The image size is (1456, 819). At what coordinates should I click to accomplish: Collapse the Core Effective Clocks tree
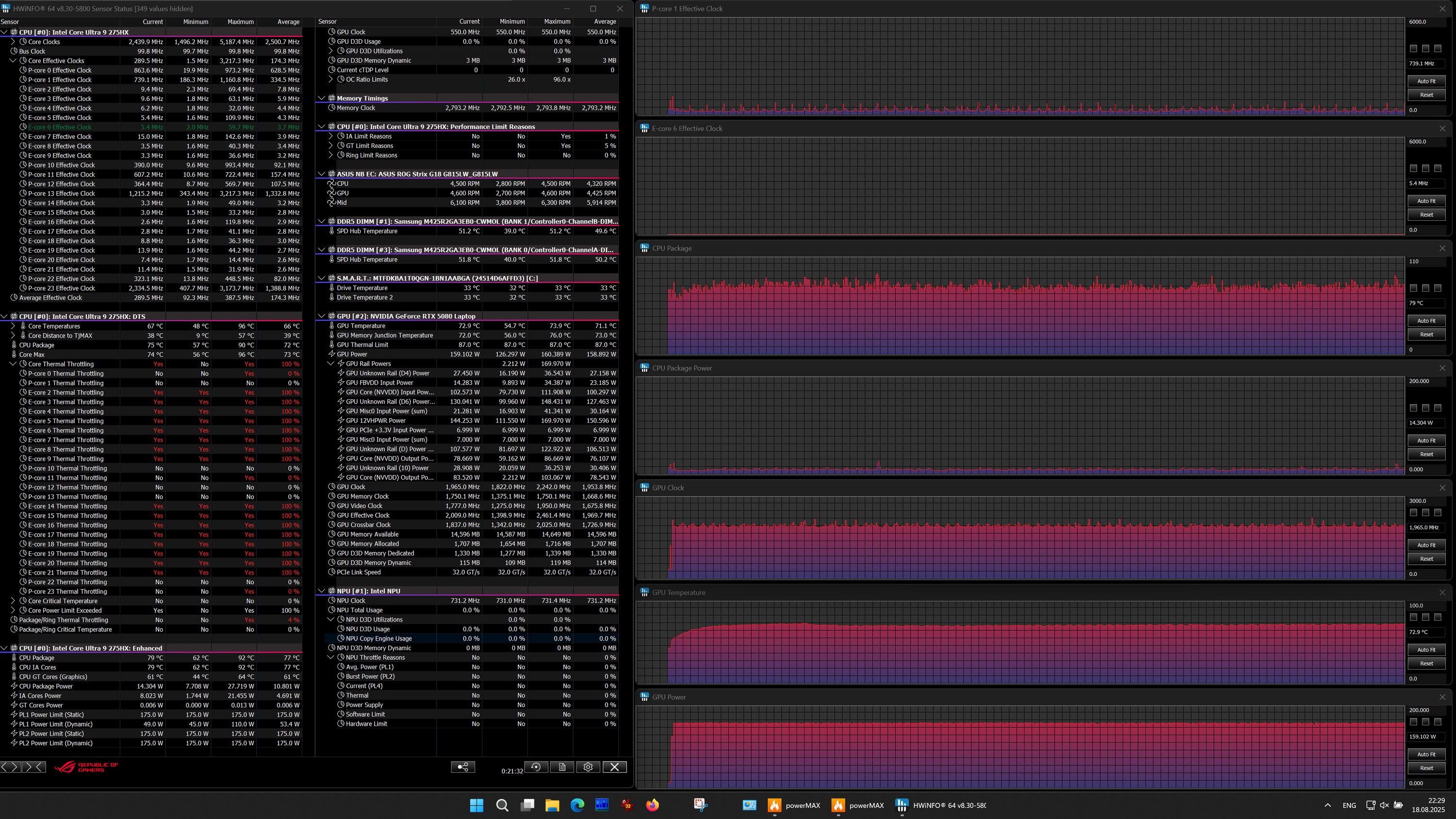point(13,61)
